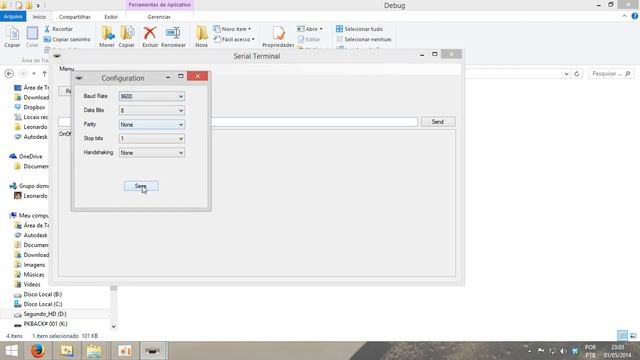The height and width of the screenshot is (360, 640).
Task: Select PKBACK# 001 (K:) drive
Action: (41, 324)
